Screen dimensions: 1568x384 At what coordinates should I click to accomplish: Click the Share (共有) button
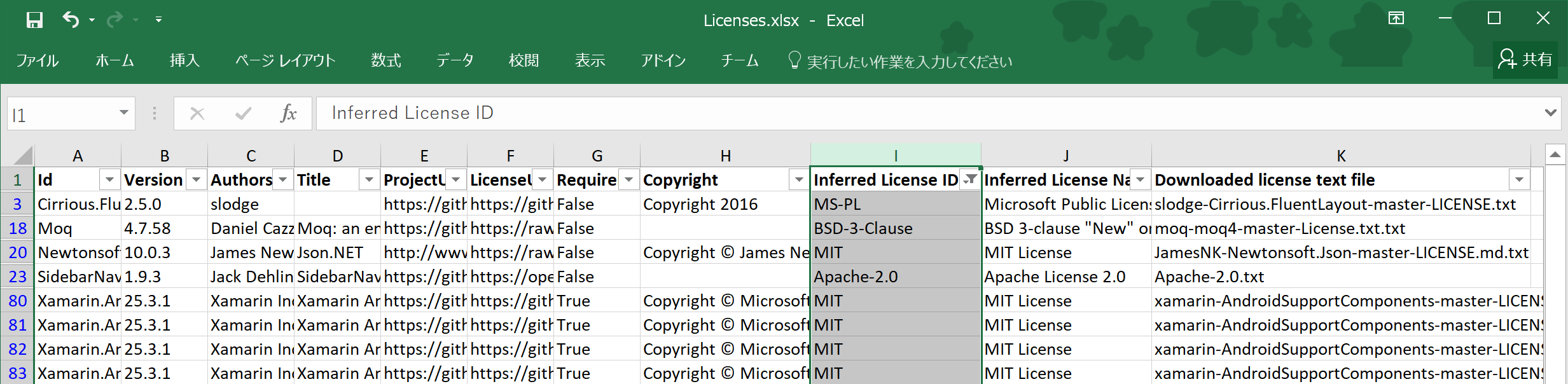click(1525, 60)
